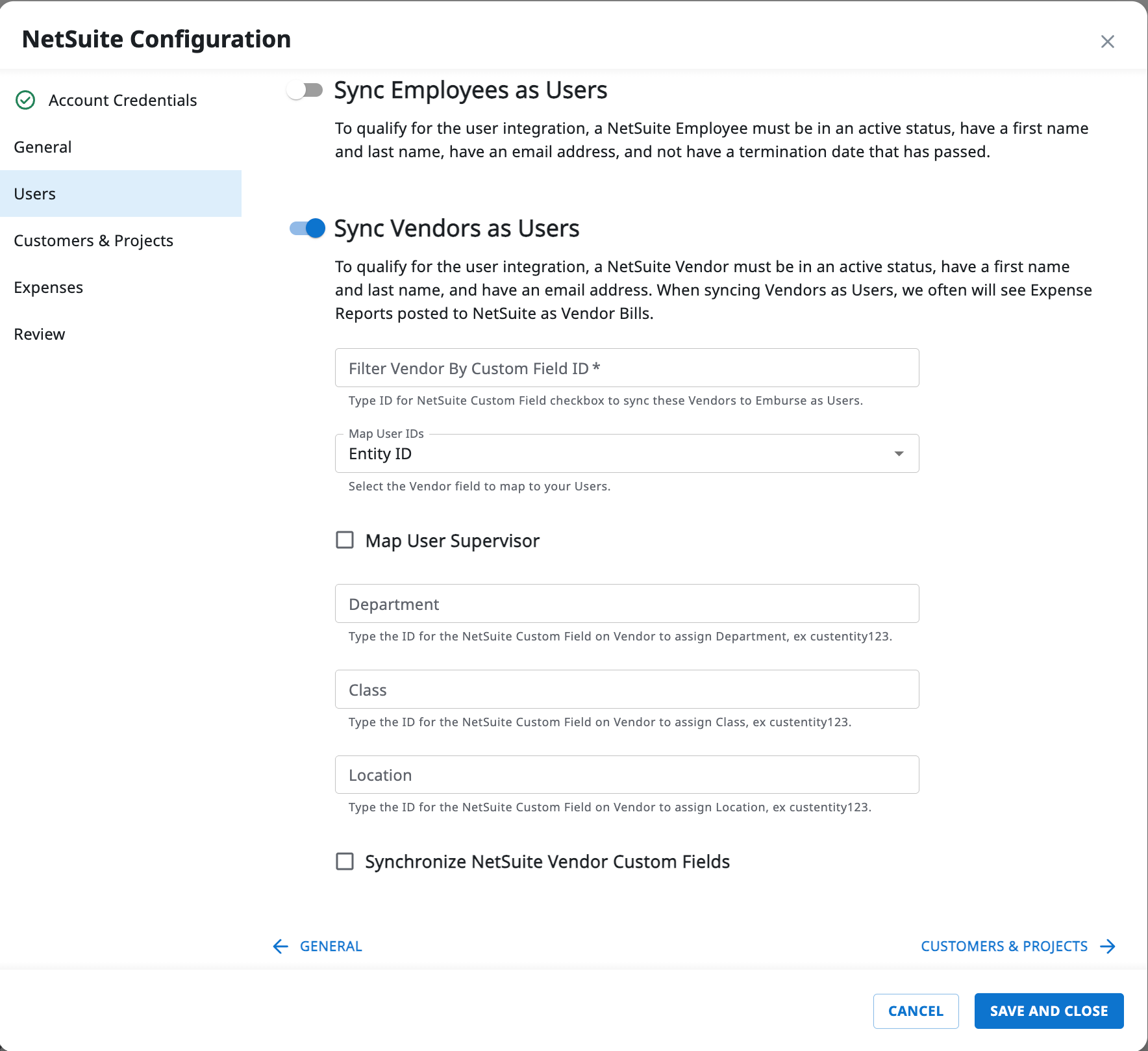Screen dimensions: 1148x1051
Task: Go to the General section
Action: [x=121, y=147]
